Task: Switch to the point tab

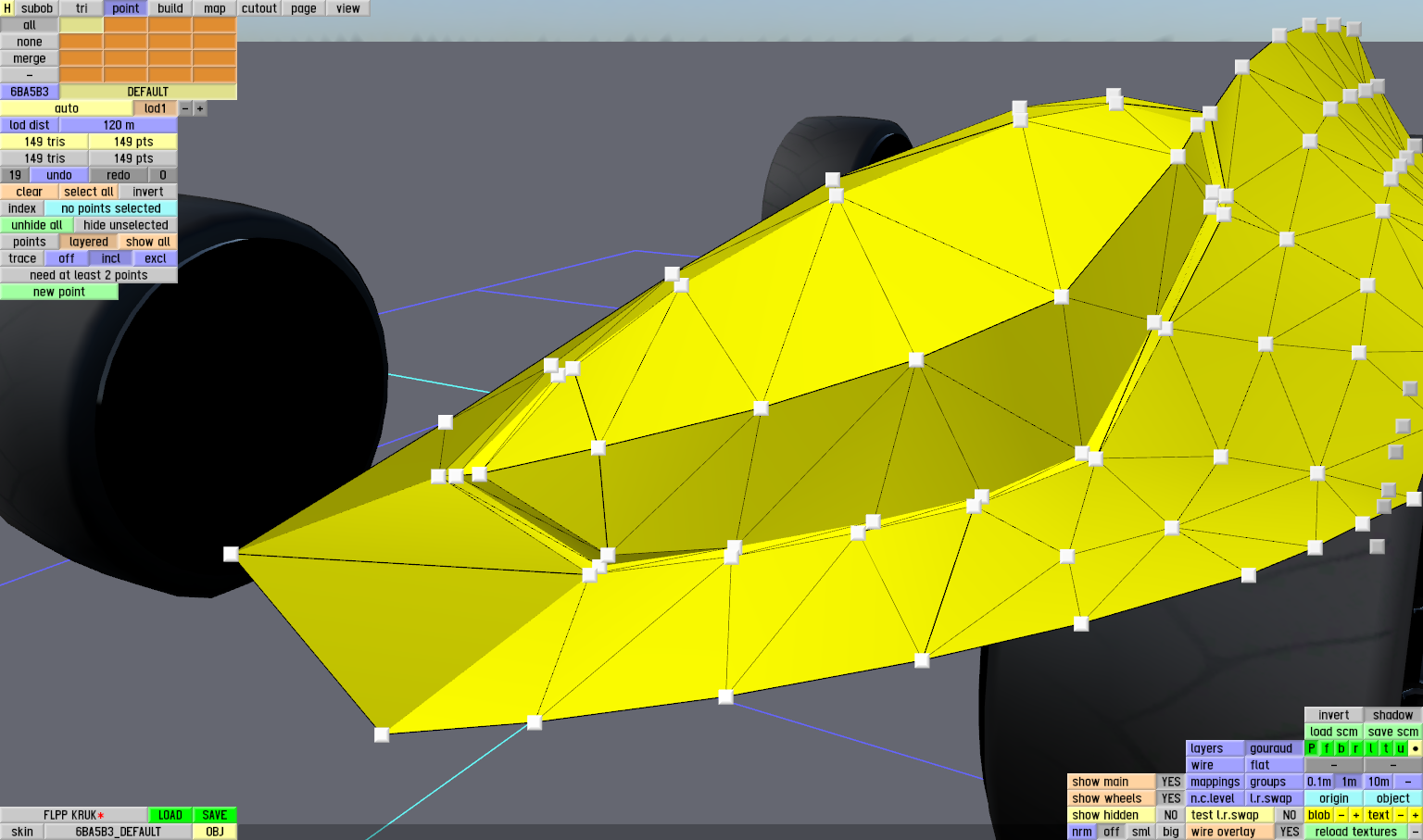Action: (x=126, y=8)
